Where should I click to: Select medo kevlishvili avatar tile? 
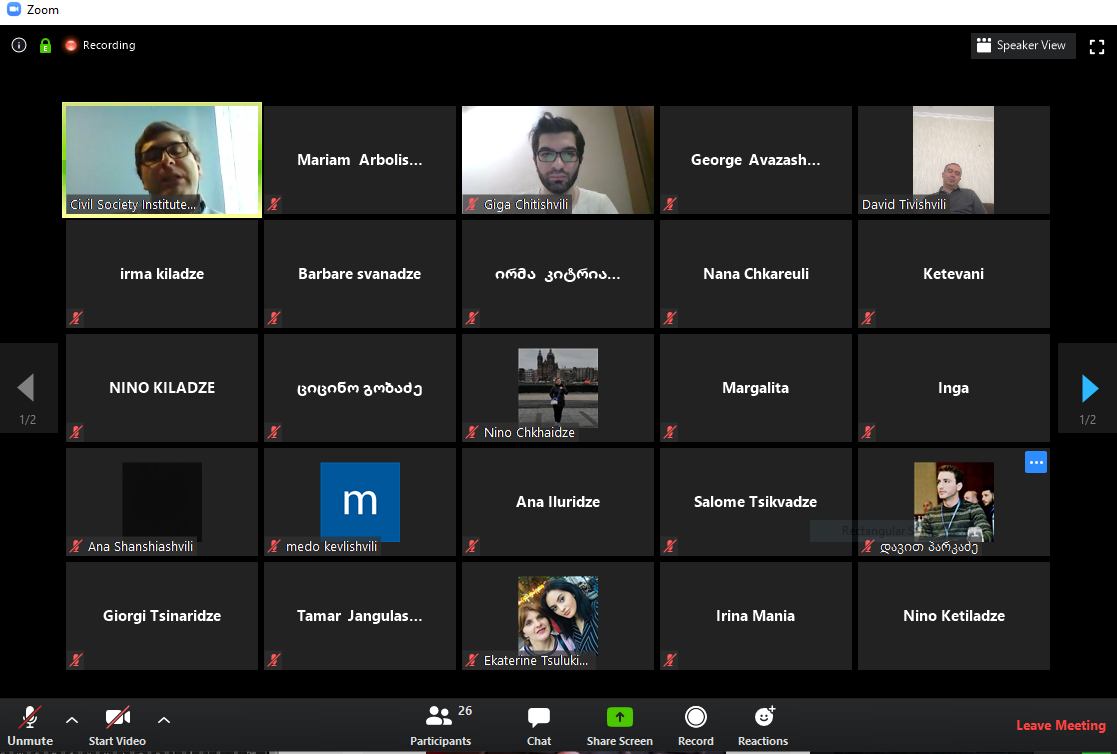point(360,502)
